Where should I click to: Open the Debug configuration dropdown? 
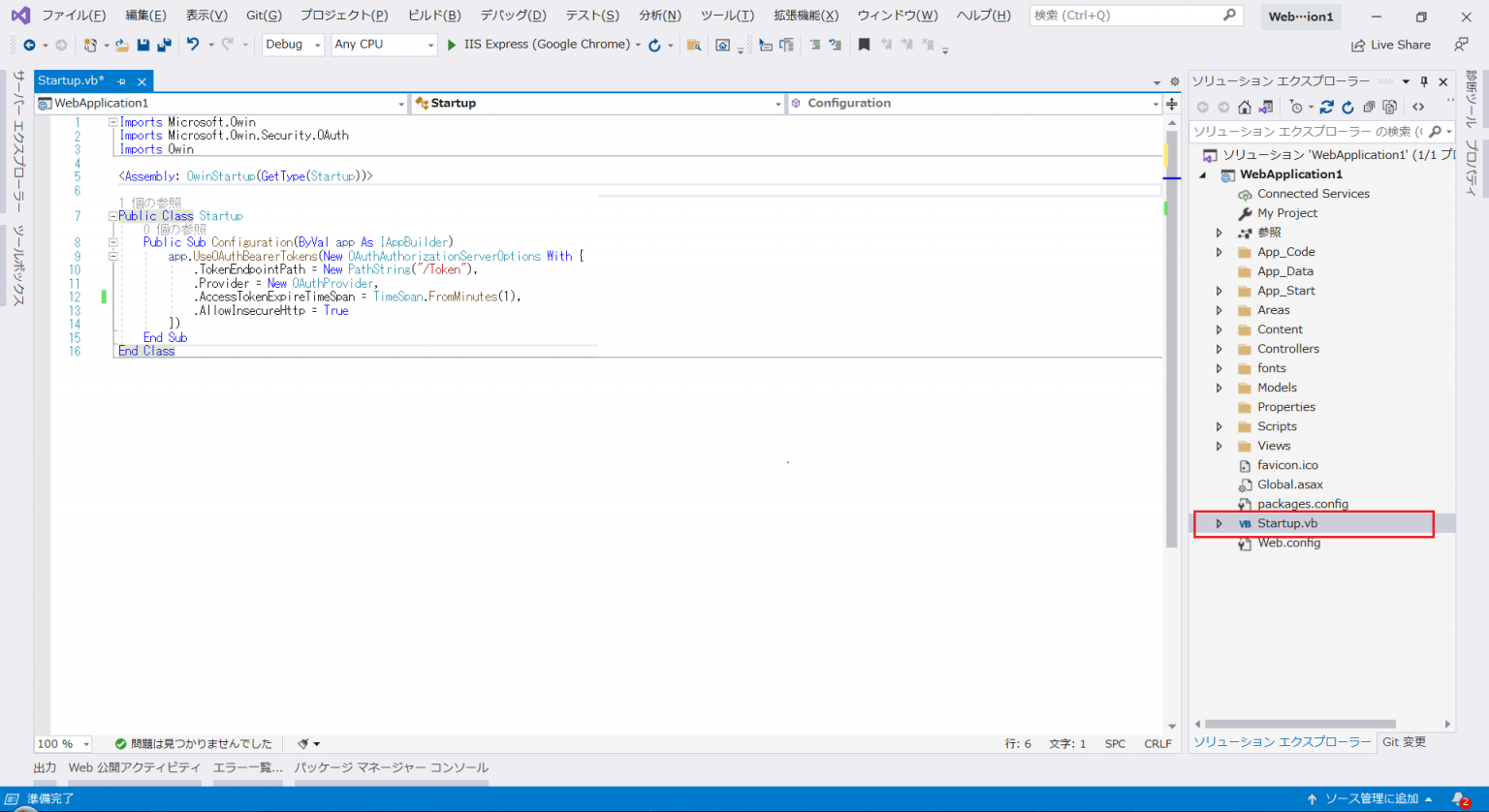[293, 44]
